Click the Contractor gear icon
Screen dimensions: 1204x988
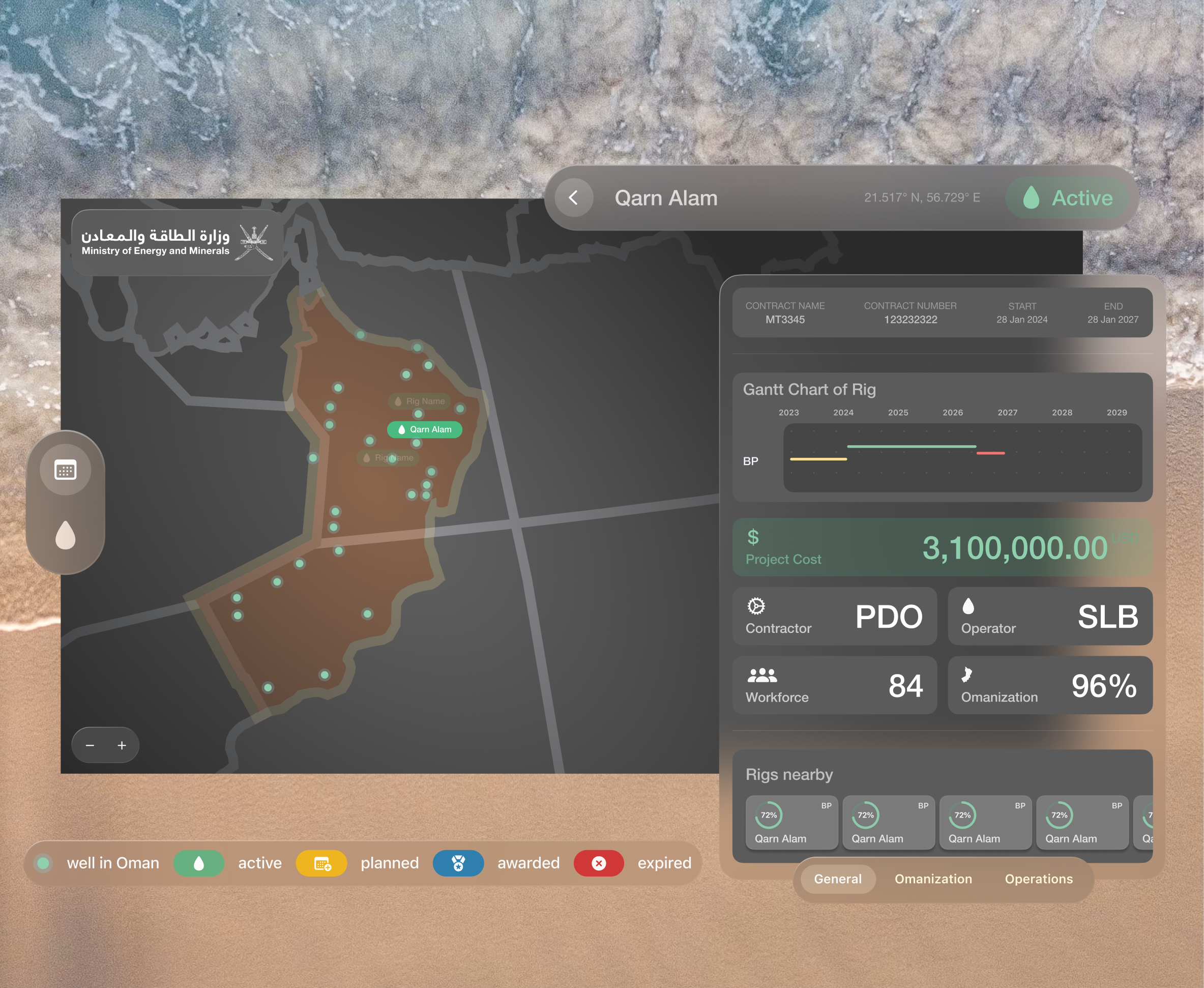tap(756, 606)
